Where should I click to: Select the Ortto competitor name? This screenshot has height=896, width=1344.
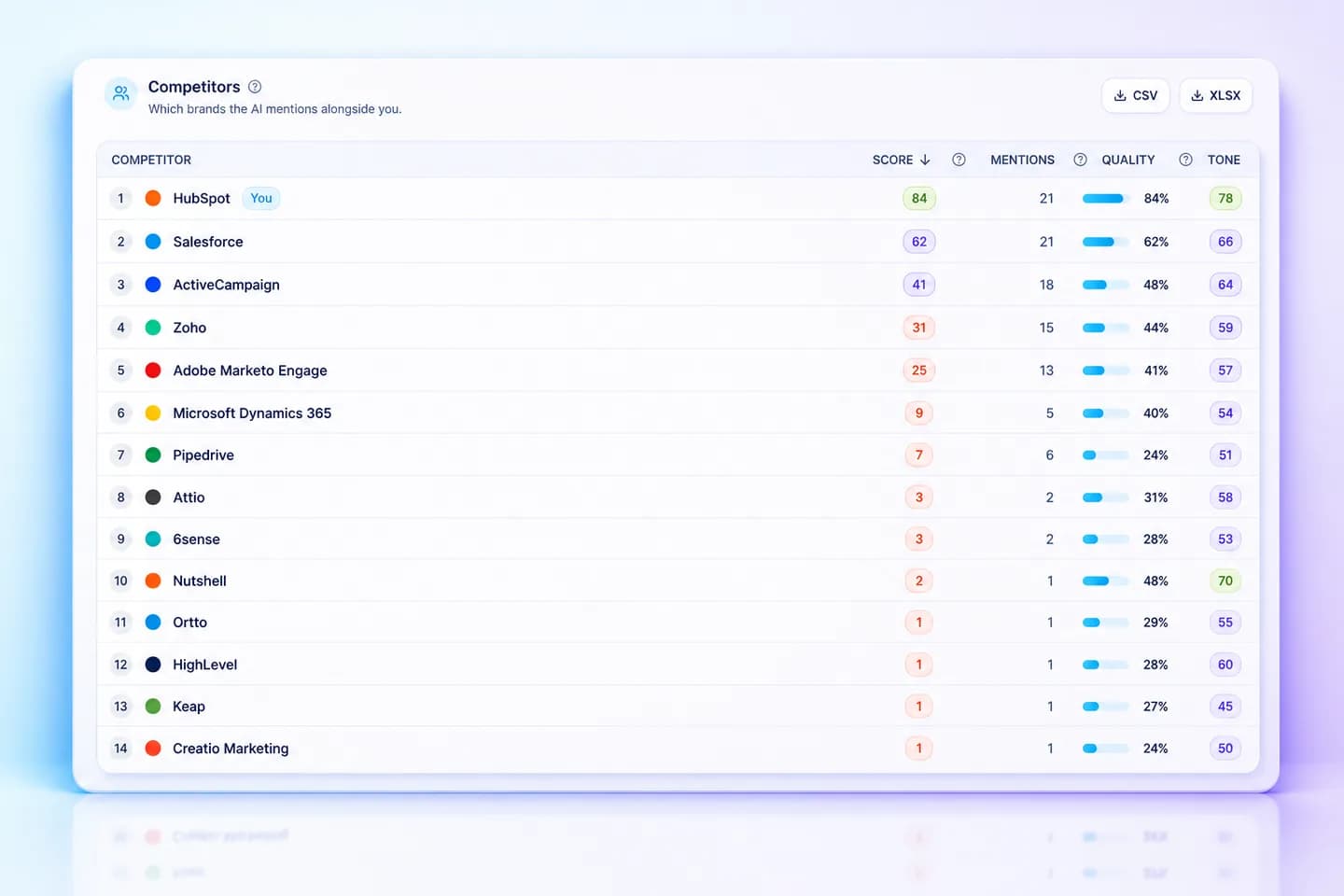point(189,623)
